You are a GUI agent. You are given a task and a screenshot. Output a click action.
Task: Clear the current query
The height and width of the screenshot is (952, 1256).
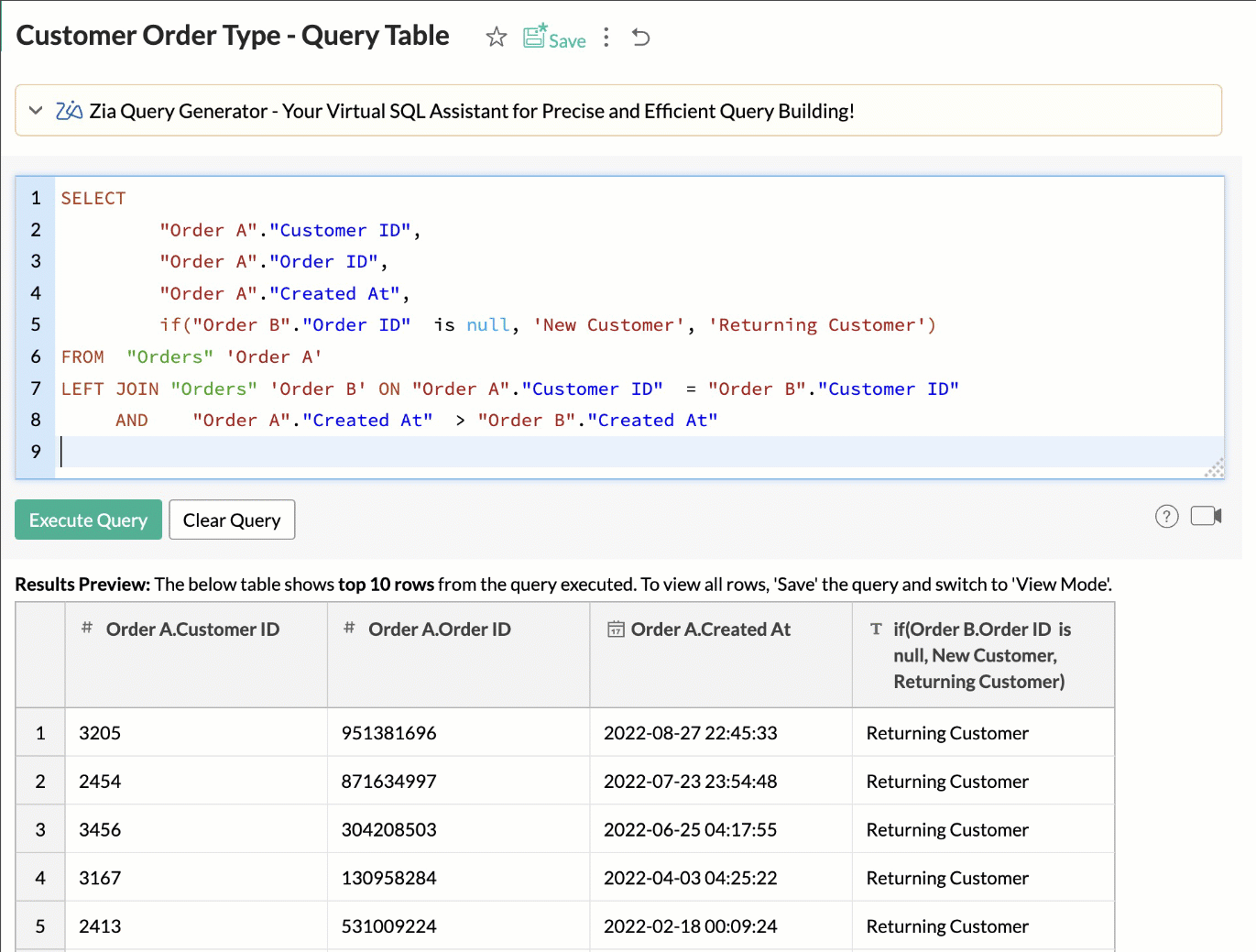(x=232, y=520)
